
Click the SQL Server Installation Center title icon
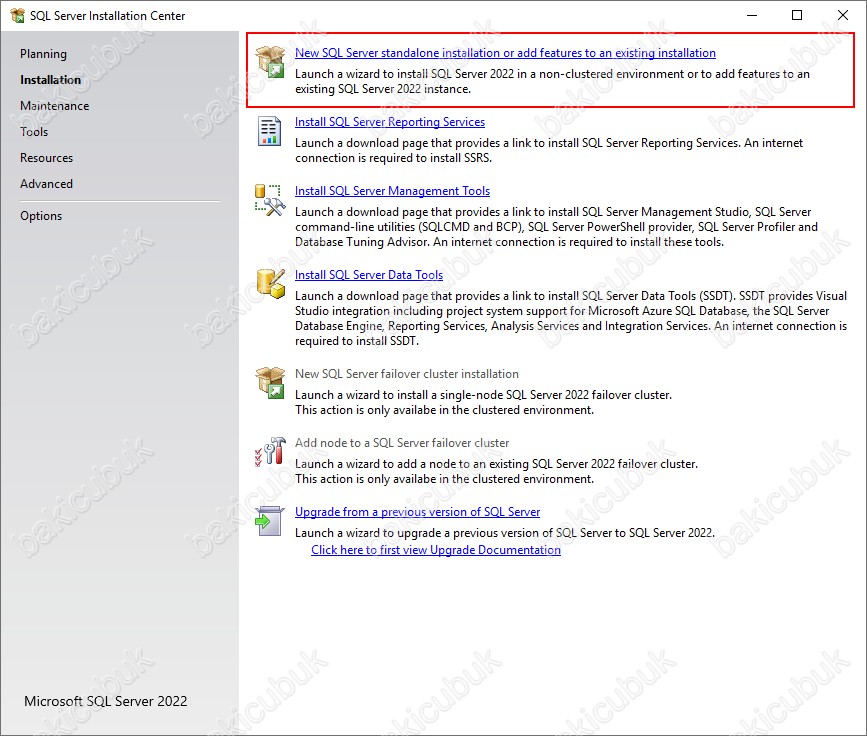18,15
